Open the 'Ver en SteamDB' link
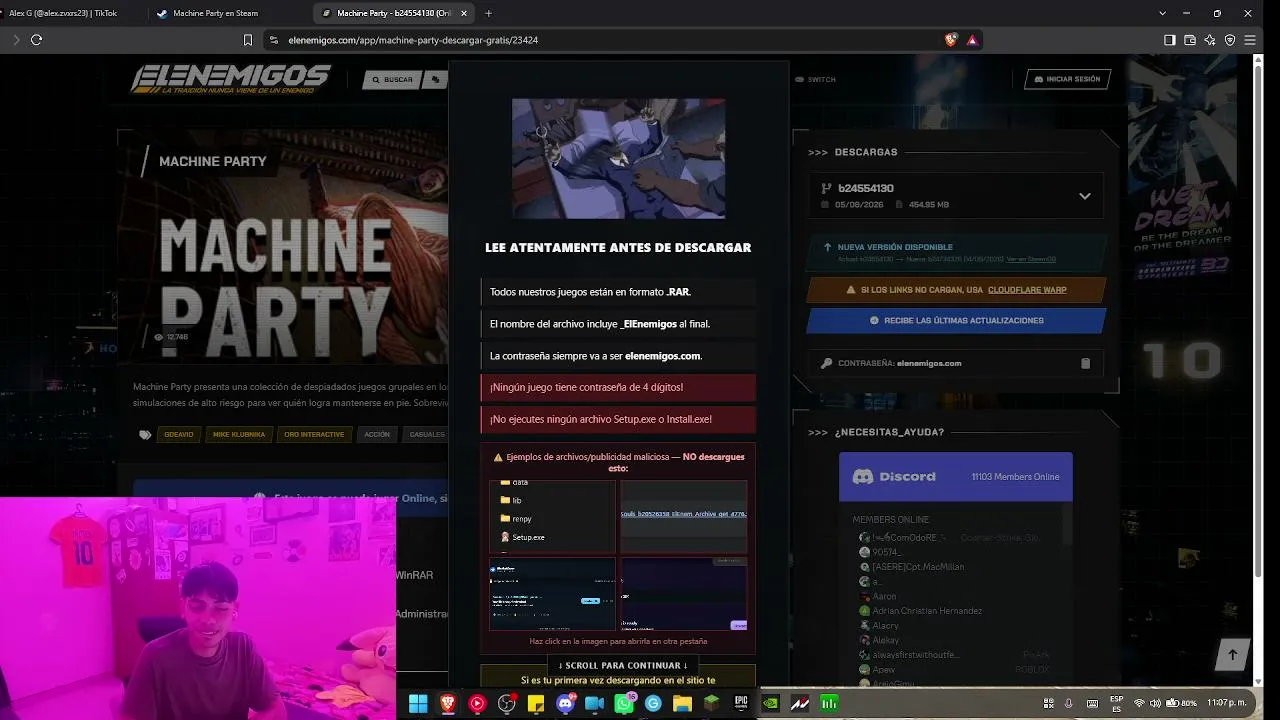Image resolution: width=1280 pixels, height=720 pixels. [x=1031, y=259]
